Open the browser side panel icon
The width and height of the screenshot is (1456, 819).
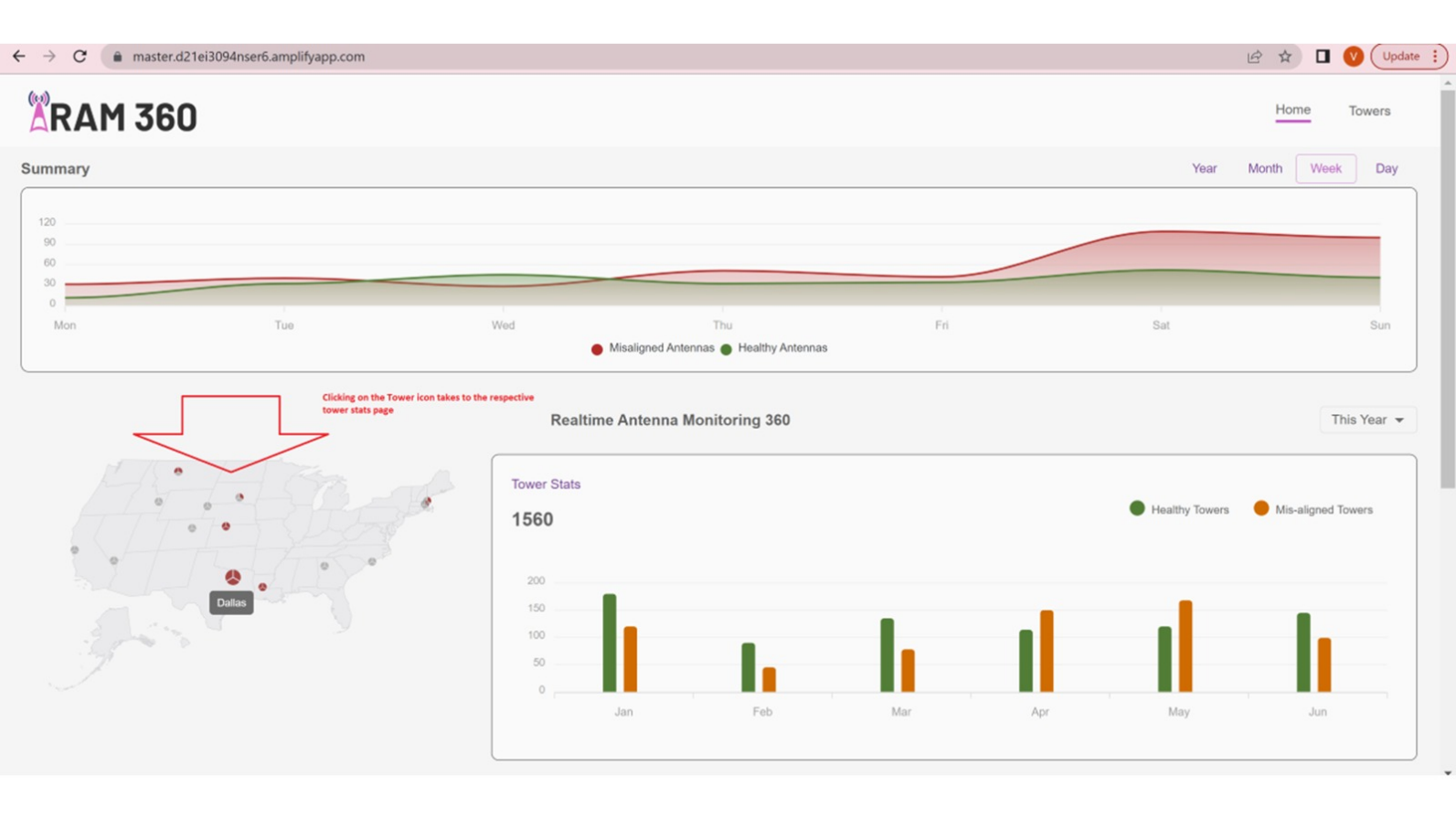1322,57
